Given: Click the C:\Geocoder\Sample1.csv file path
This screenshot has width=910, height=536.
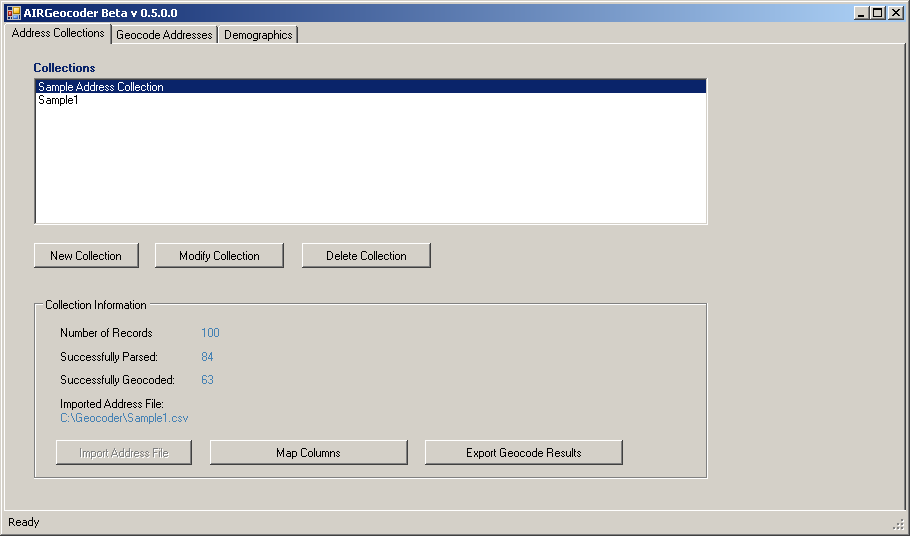Looking at the screenshot, I should click(x=124, y=418).
